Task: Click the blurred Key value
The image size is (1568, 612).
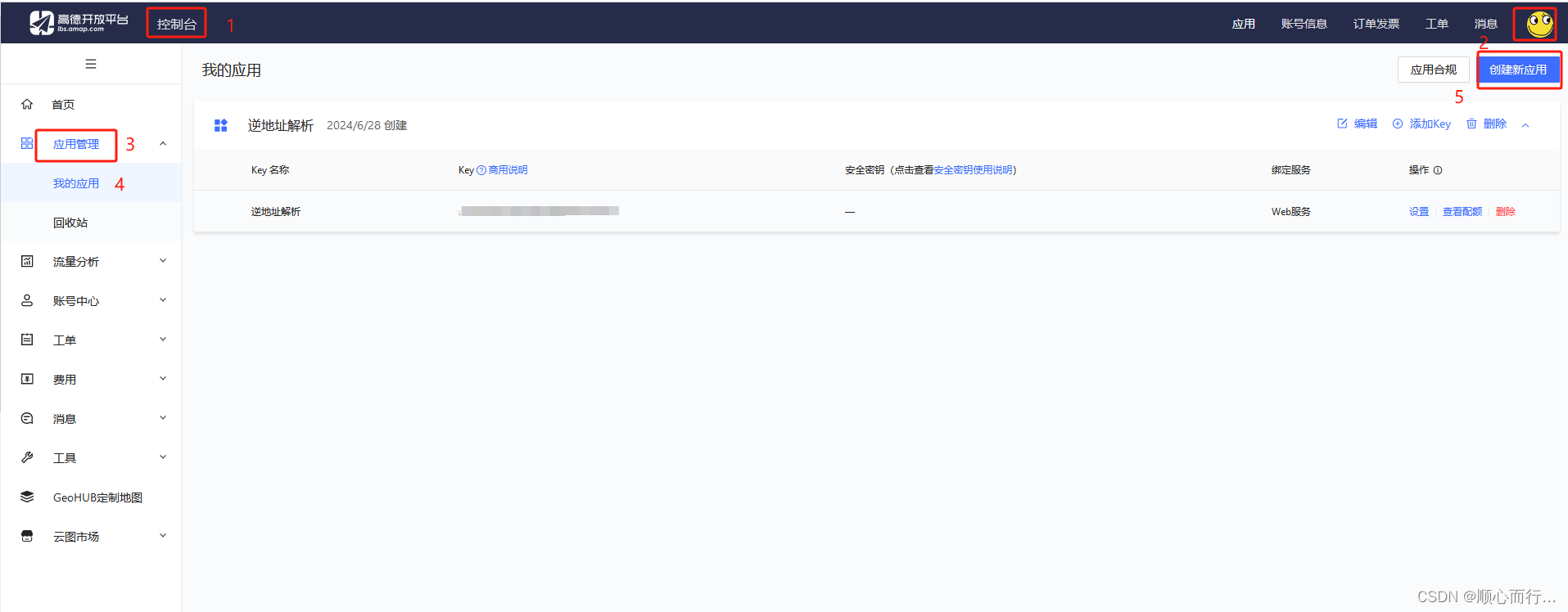Action: (539, 211)
